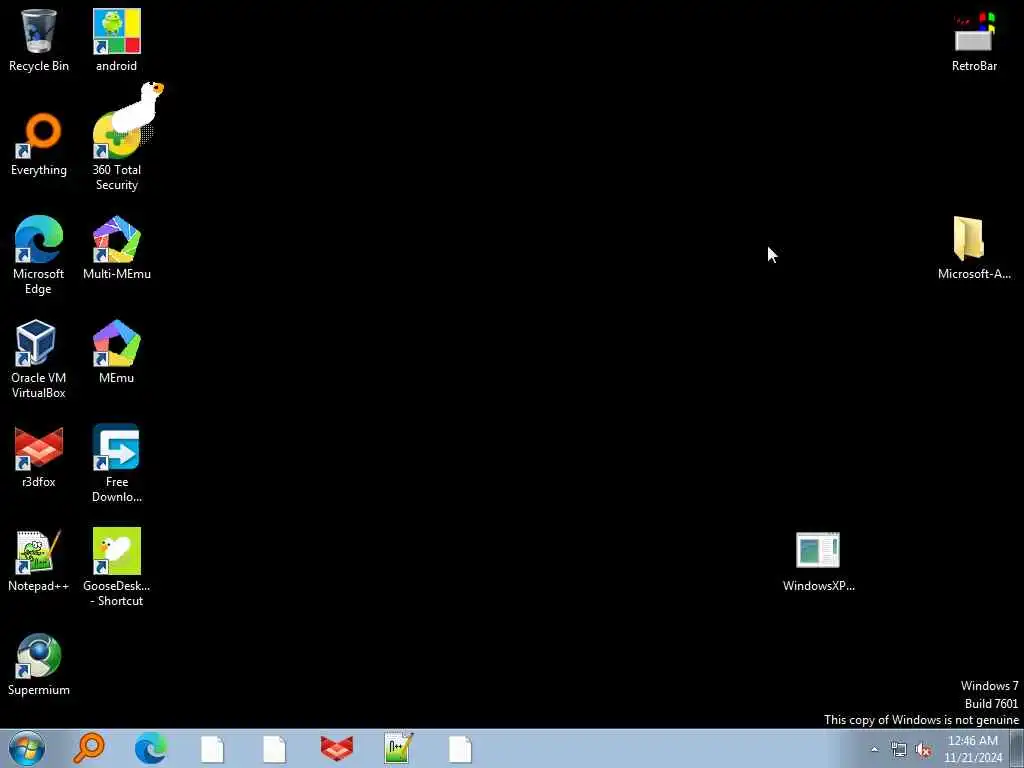1024x768 pixels.
Task: Click the Show Desktop button
Action: (x=1017, y=748)
